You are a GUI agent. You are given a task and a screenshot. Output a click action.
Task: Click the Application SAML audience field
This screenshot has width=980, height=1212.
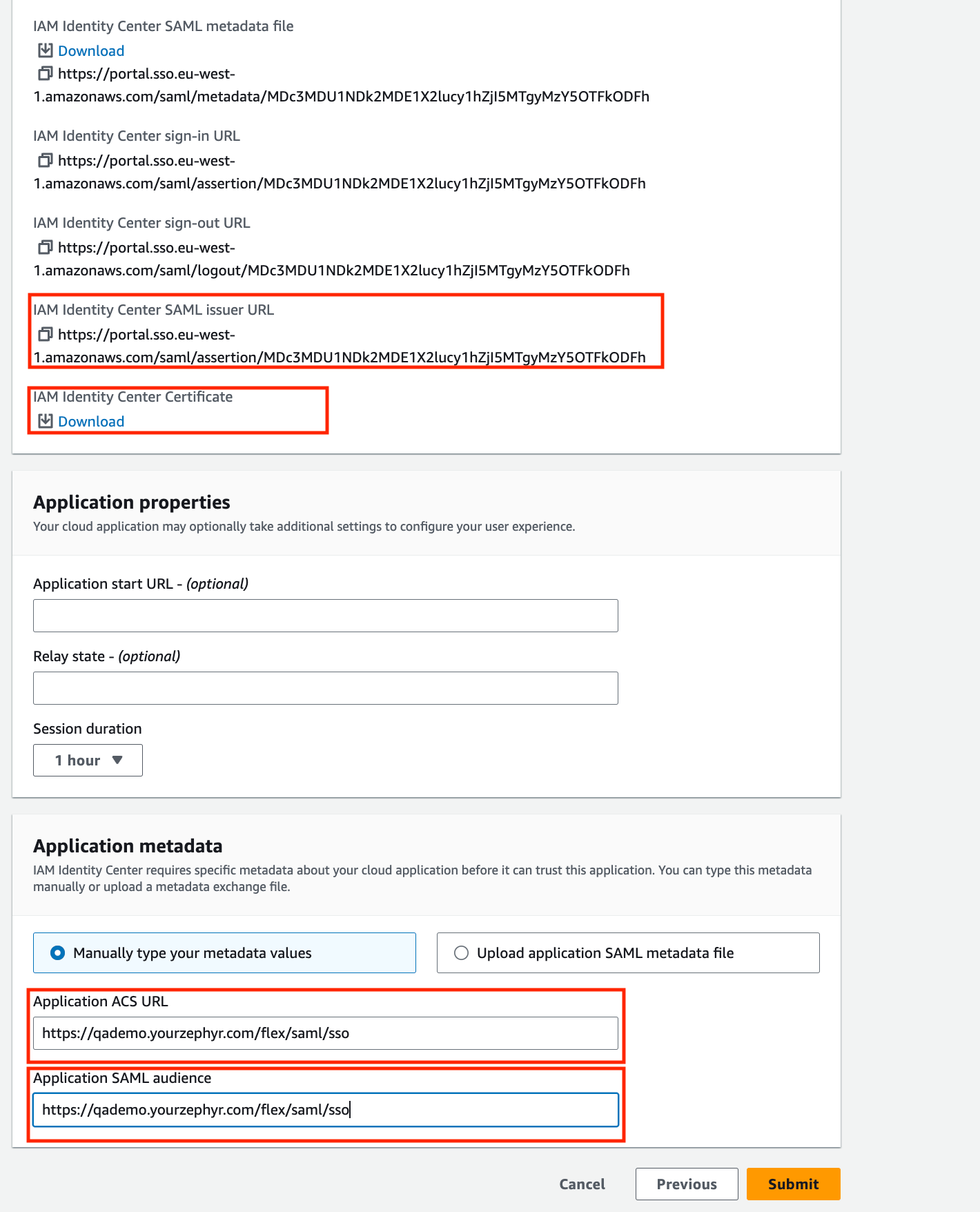(x=325, y=1110)
